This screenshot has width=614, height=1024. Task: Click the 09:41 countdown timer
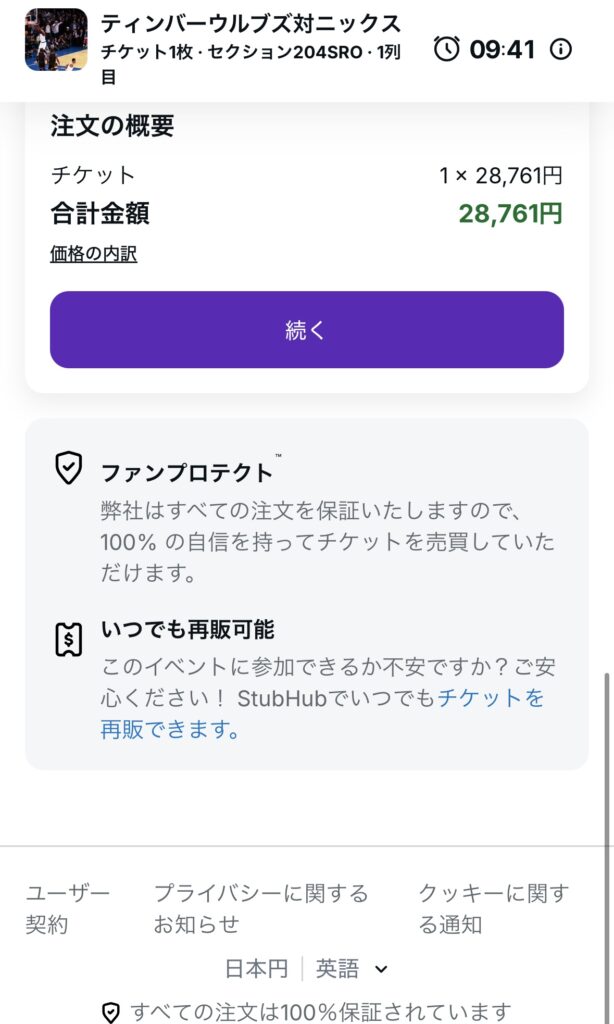(x=503, y=48)
